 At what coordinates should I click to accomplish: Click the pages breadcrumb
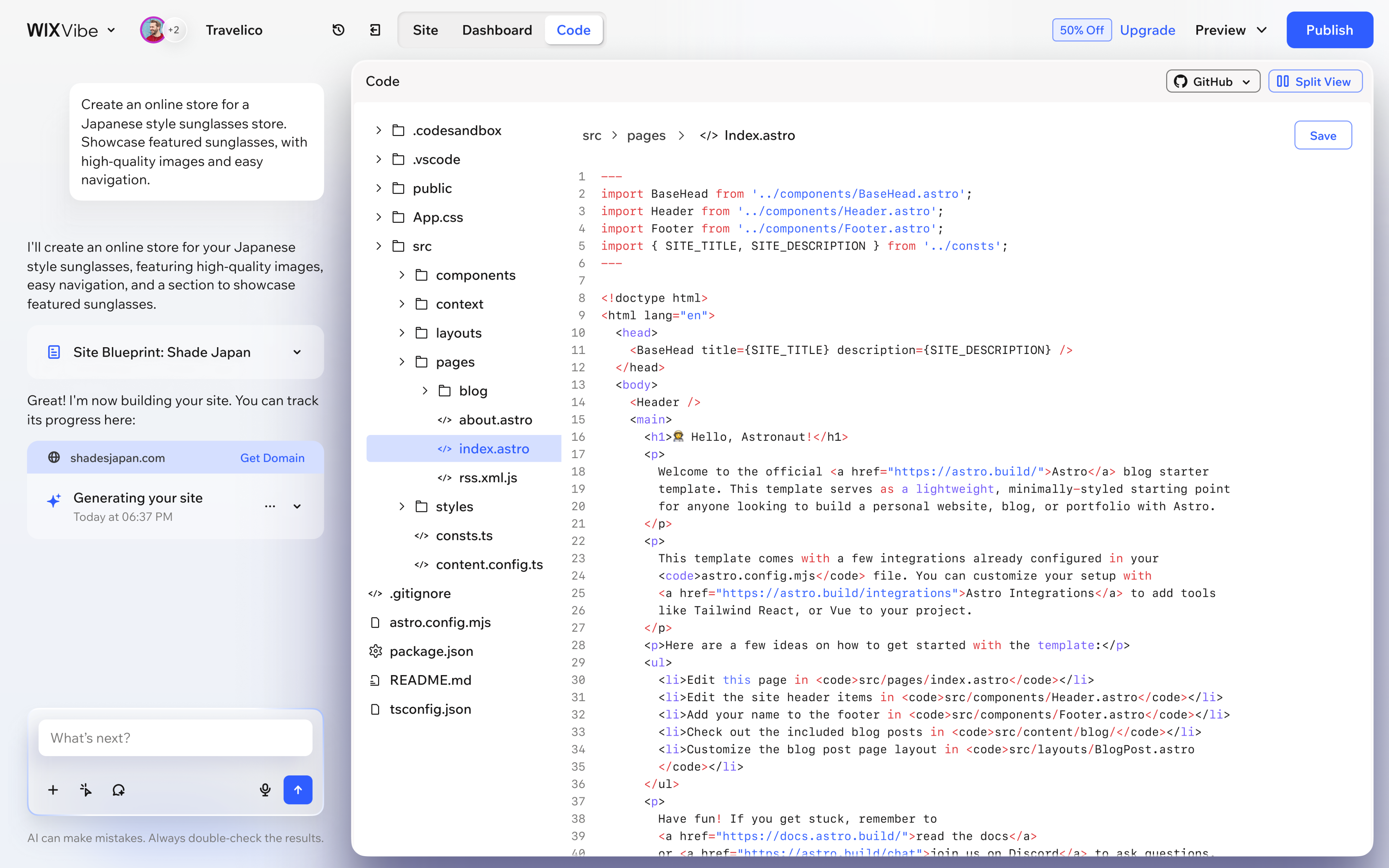click(646, 136)
